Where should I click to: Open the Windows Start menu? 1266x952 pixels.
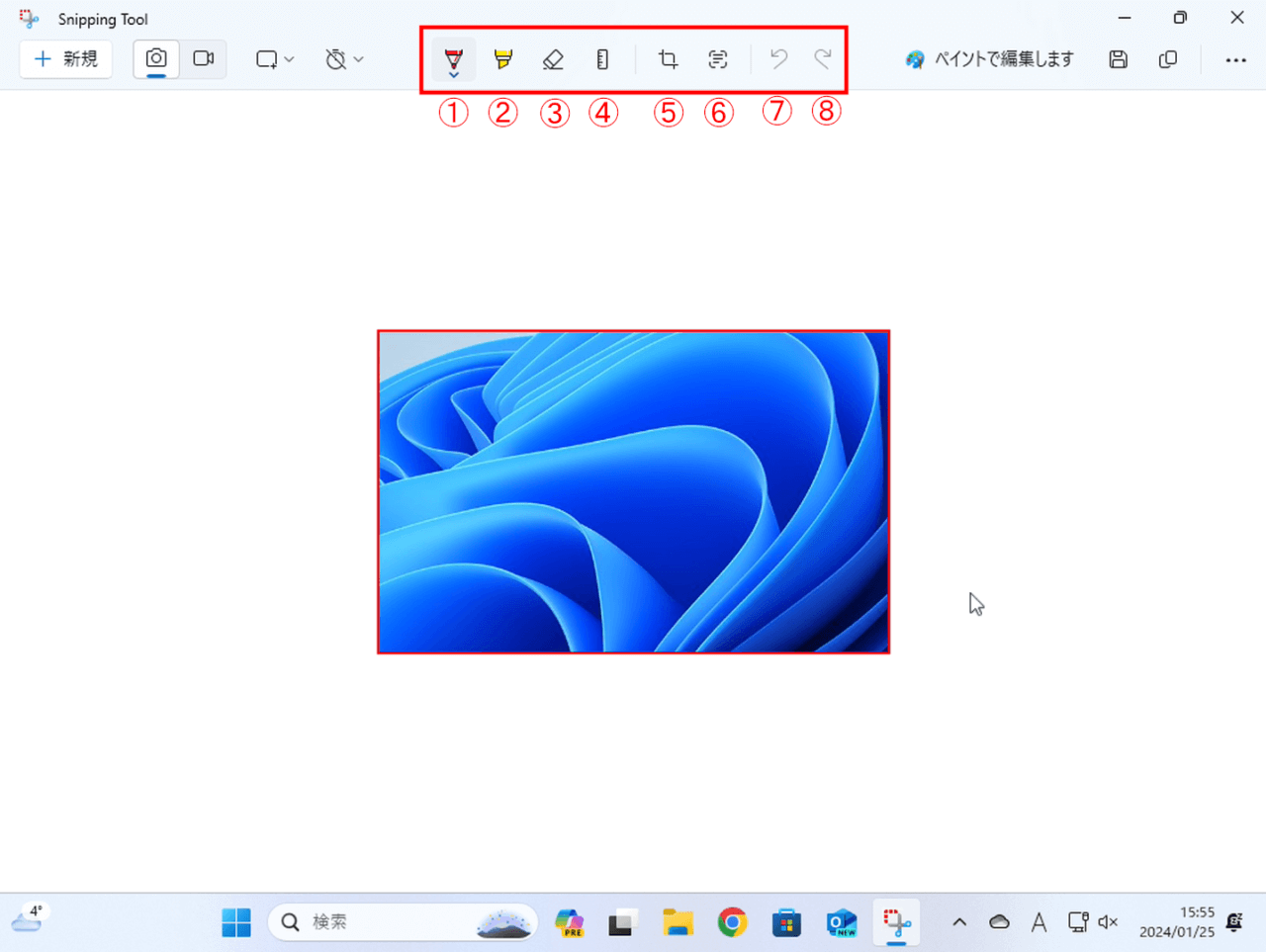(236, 922)
